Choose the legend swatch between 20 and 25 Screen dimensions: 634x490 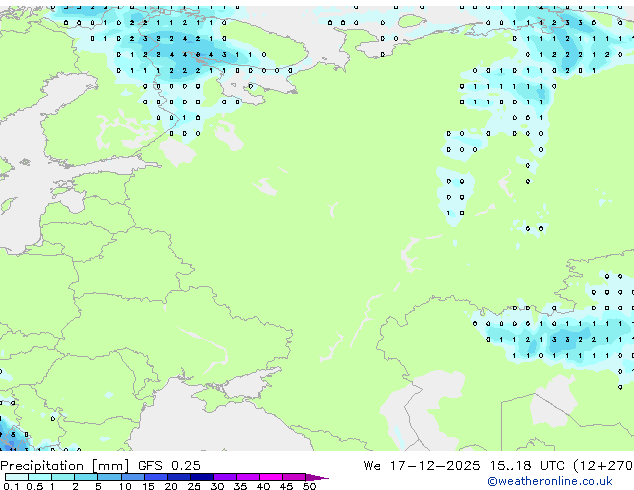pyautogui.click(x=179, y=477)
